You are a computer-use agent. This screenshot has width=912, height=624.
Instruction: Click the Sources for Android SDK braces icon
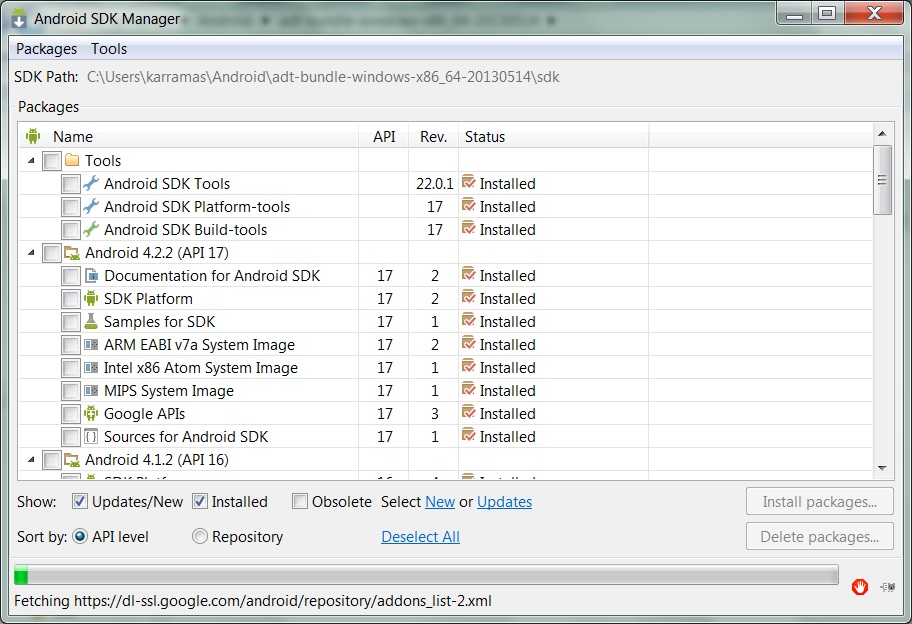91,437
